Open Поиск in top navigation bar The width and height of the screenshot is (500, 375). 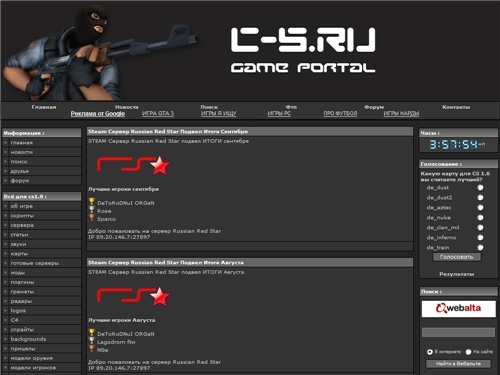209,107
